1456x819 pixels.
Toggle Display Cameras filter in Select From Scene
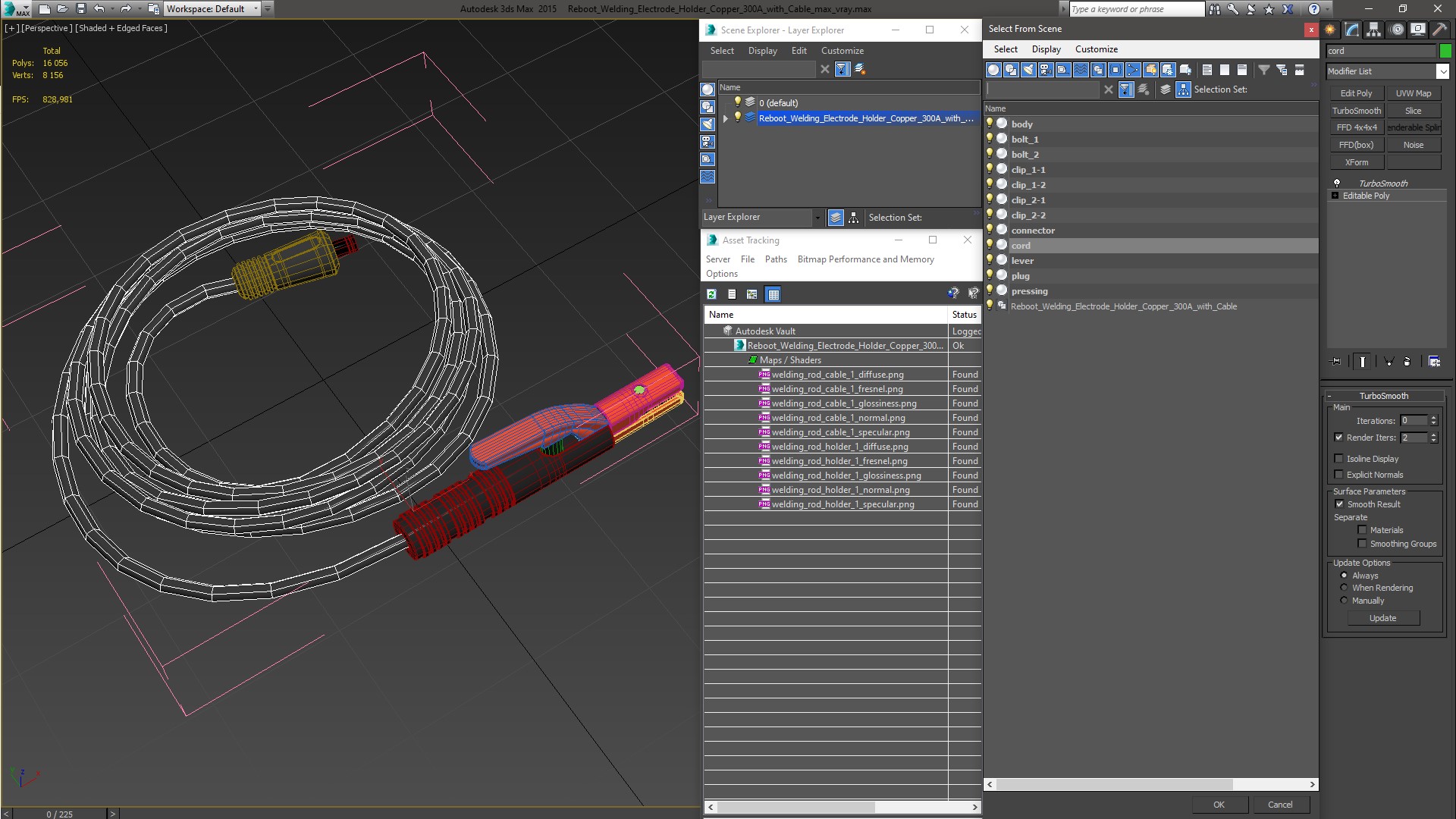[1046, 70]
